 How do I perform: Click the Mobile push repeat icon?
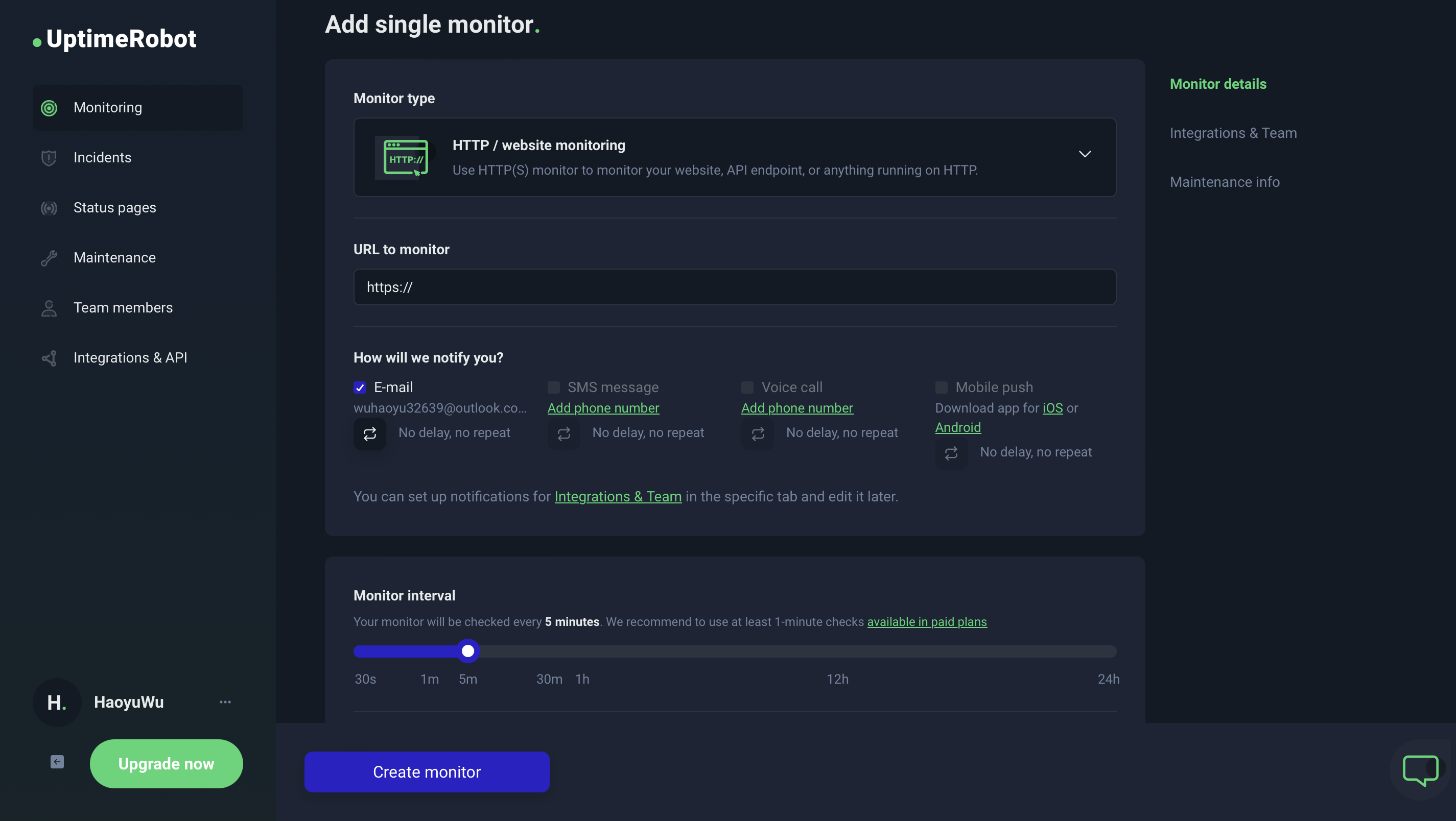coord(951,453)
